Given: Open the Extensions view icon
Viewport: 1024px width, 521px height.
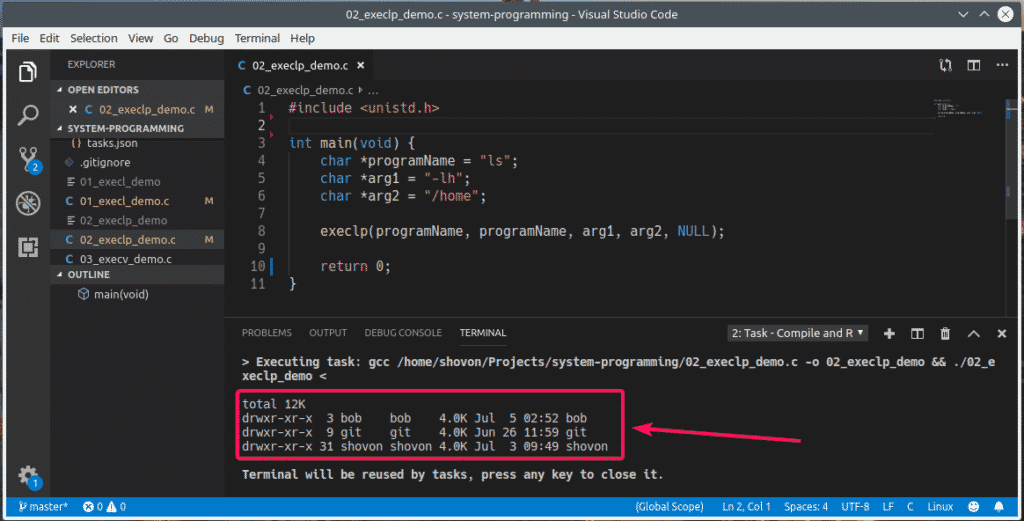Looking at the screenshot, I should [27, 246].
